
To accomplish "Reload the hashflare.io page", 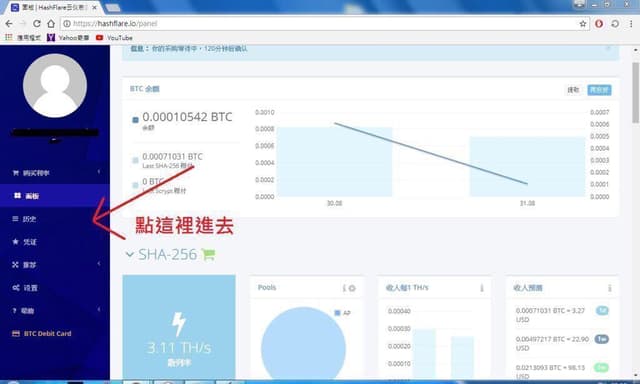I will [37, 24].
